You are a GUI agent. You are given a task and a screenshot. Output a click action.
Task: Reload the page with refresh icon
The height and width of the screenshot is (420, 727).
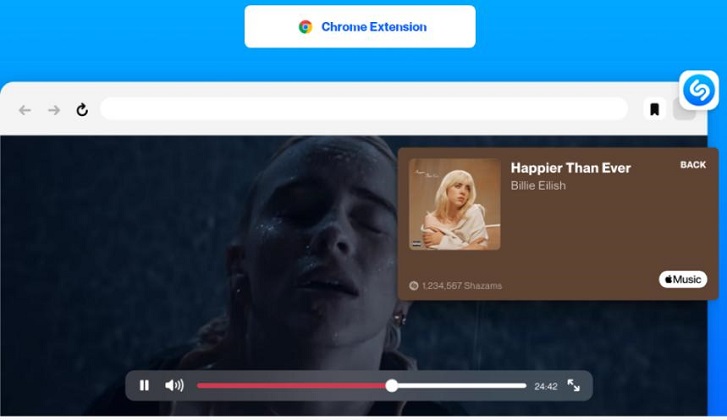point(82,110)
